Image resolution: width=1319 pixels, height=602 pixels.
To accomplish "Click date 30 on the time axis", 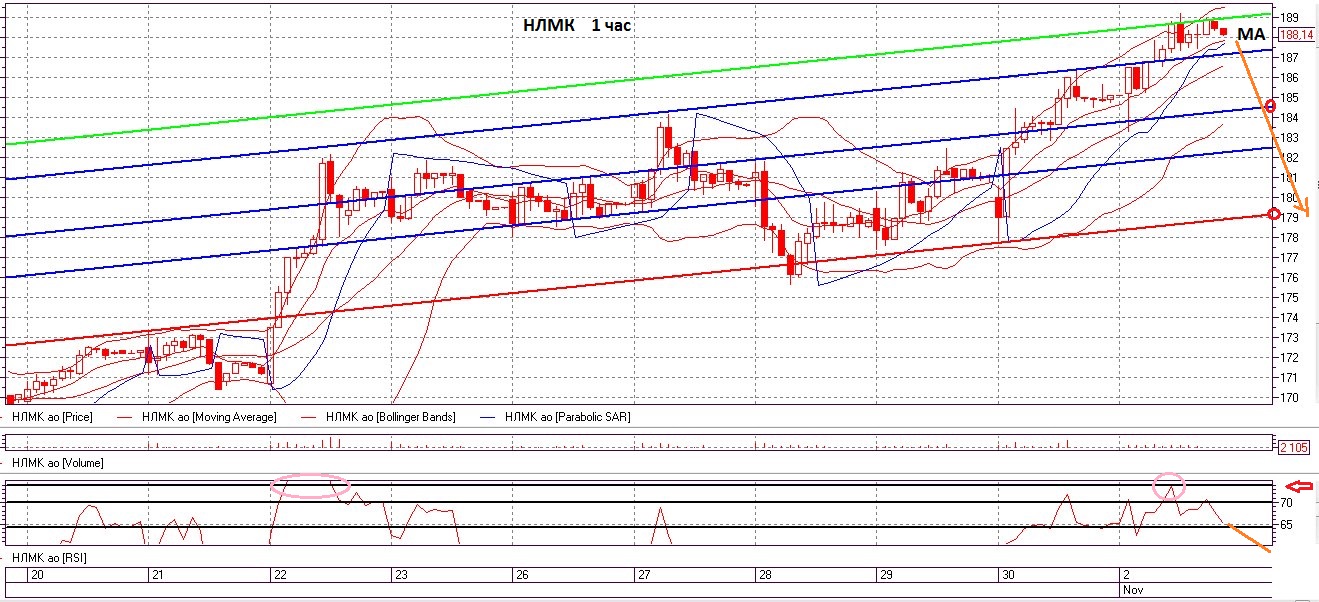I will tap(1007, 575).
